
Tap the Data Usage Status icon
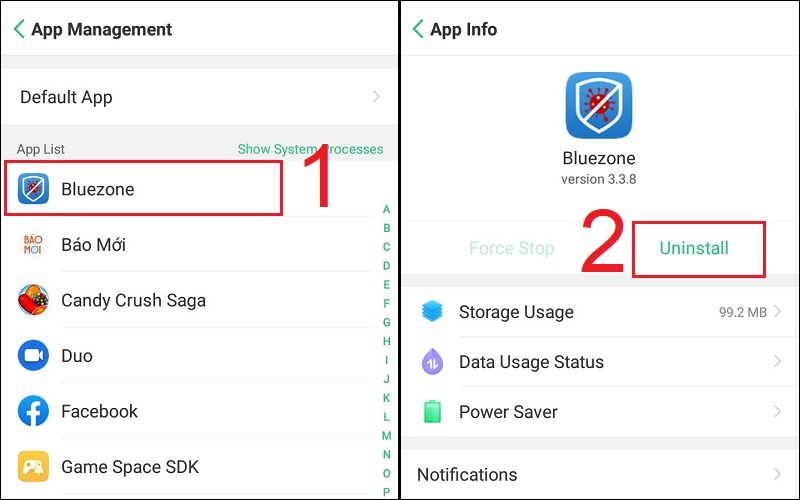[x=432, y=362]
